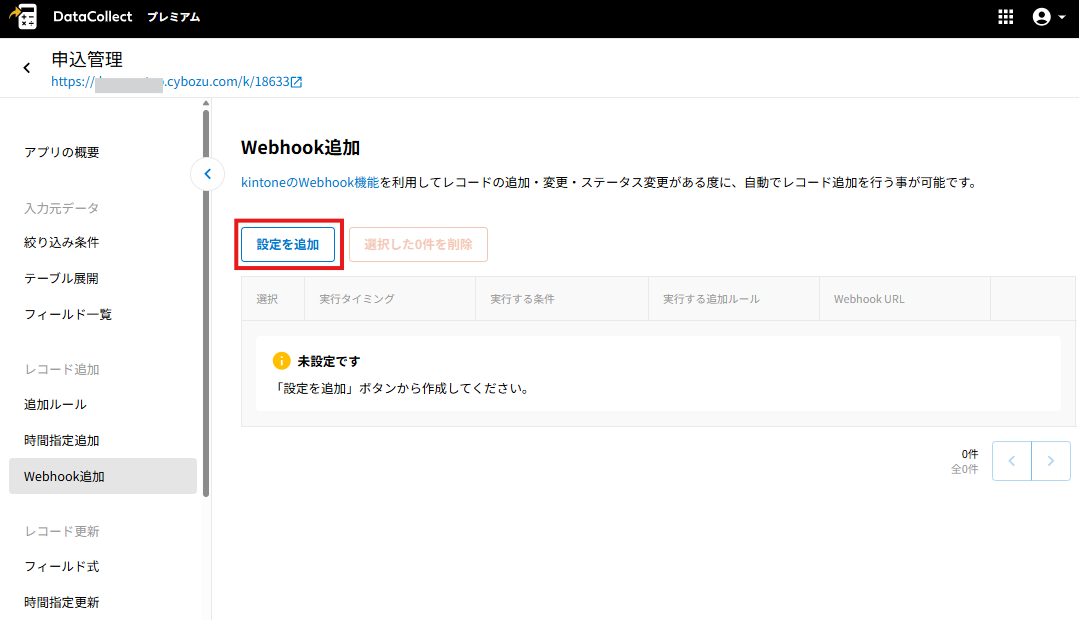Go to テーブル展開 settings
1079x620 pixels.
point(62,278)
